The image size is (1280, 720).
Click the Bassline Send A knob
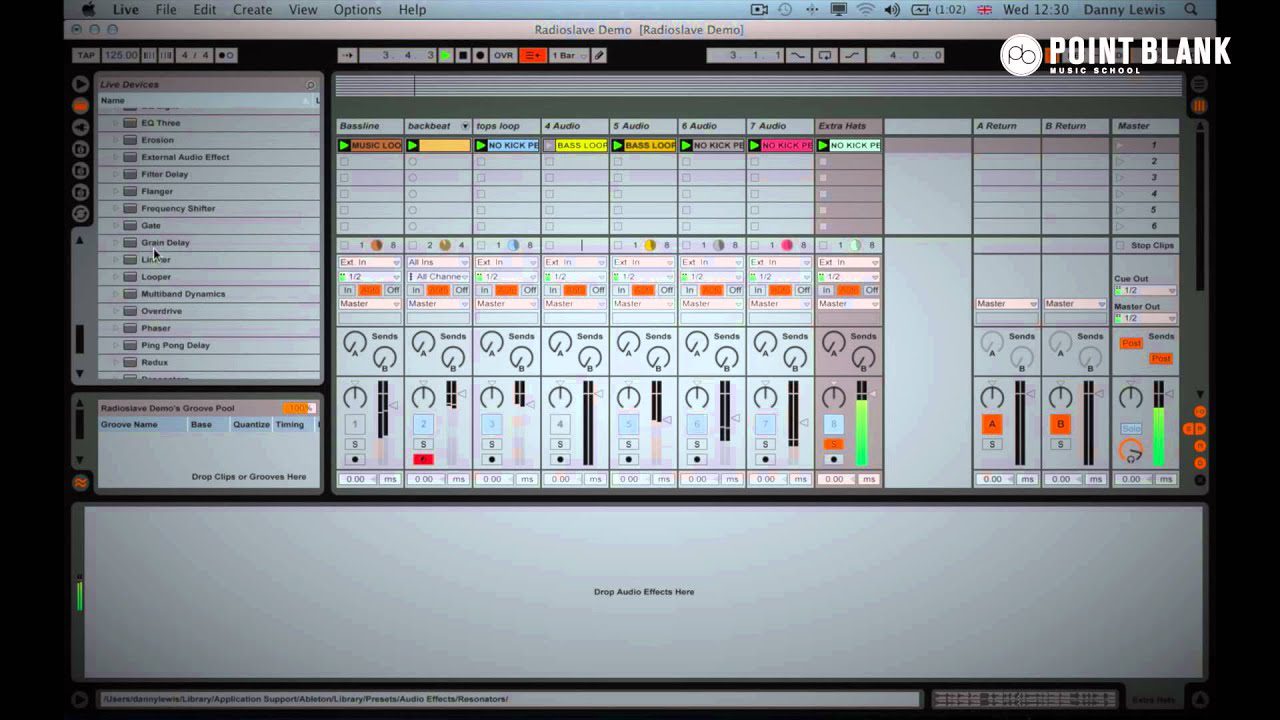[x=353, y=343]
